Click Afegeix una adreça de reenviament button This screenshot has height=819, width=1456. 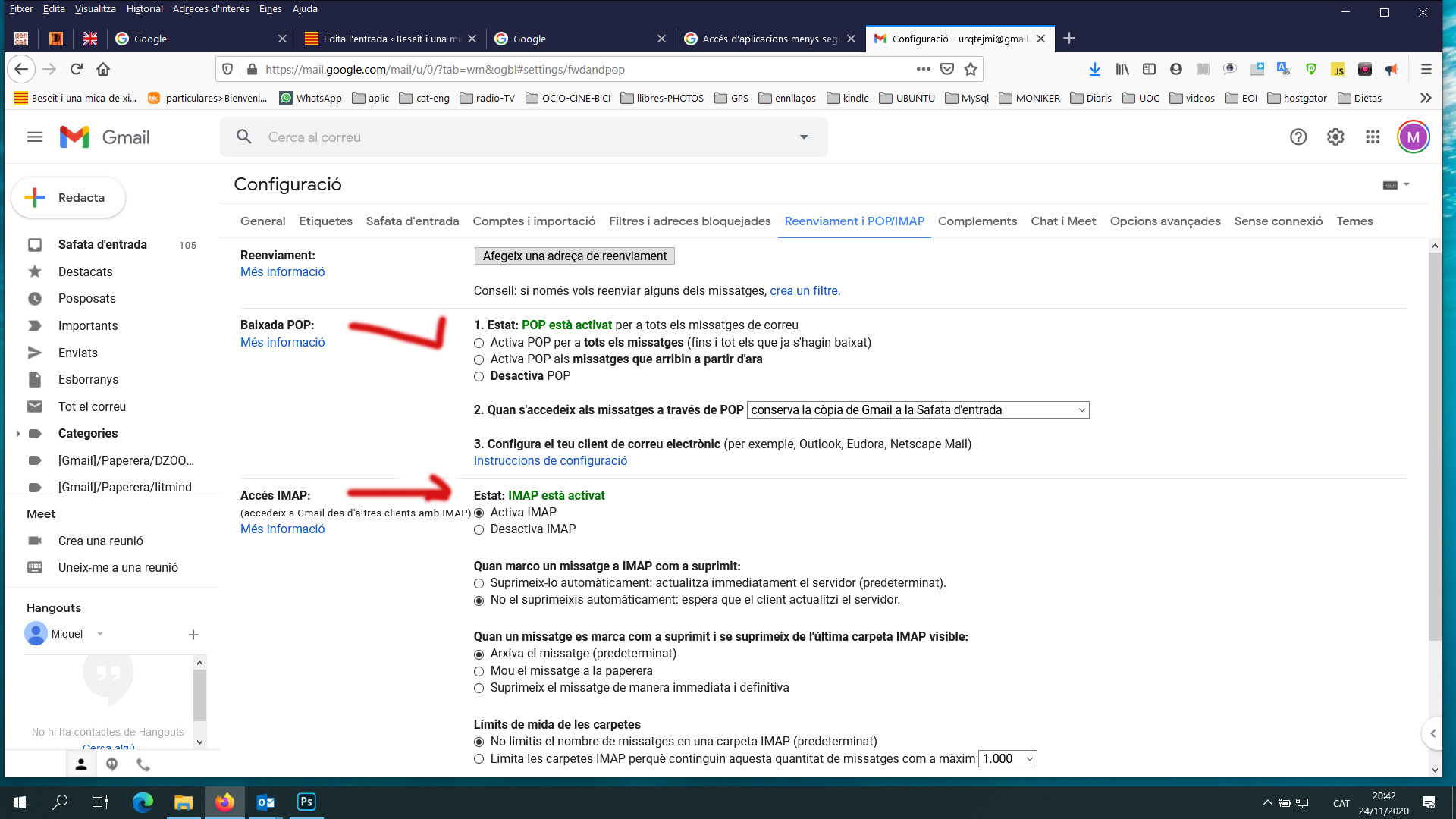click(x=574, y=256)
